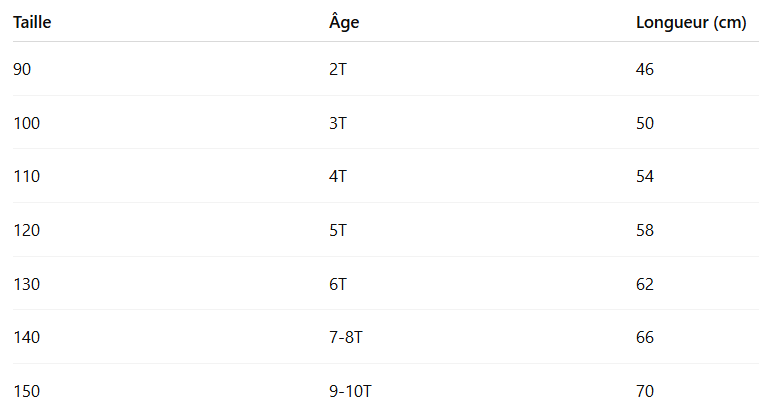Viewport: 759px width, 419px height.
Task: Select the length value 62
Action: (x=645, y=283)
